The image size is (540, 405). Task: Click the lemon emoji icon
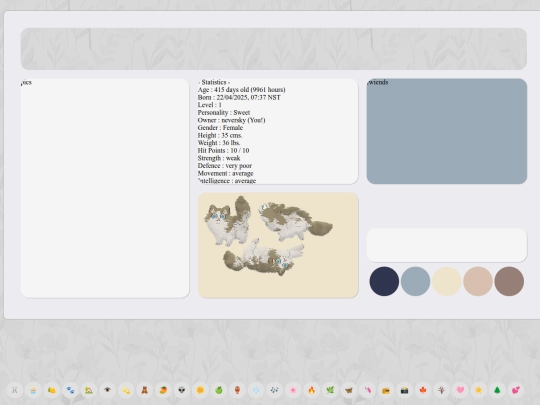(x=52, y=390)
